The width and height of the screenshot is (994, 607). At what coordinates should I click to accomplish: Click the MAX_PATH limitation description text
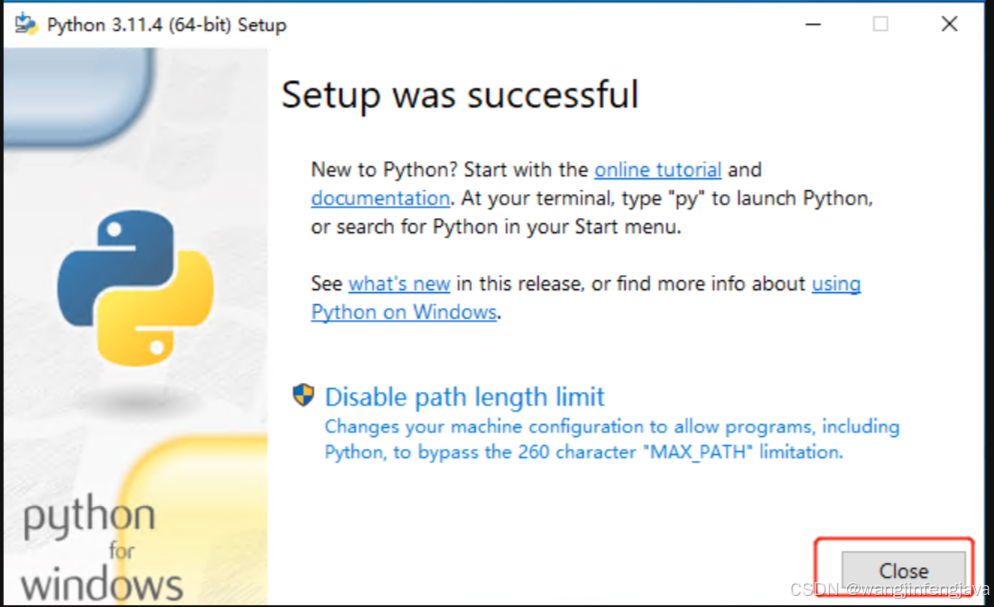tap(612, 439)
